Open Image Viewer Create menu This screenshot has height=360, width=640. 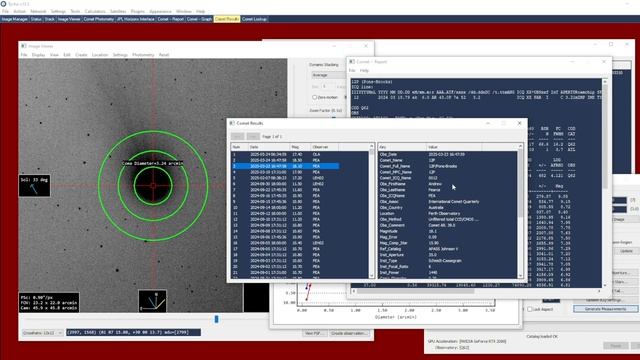tap(81, 55)
